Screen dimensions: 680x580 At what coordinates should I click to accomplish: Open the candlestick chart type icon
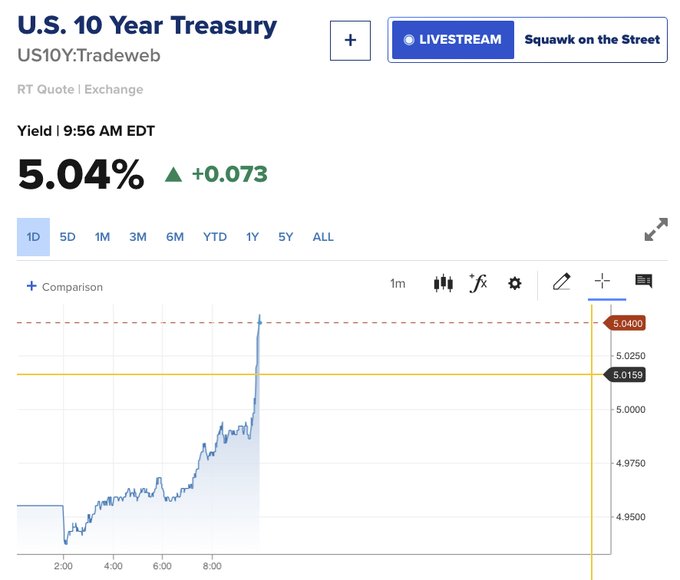pyautogui.click(x=443, y=283)
